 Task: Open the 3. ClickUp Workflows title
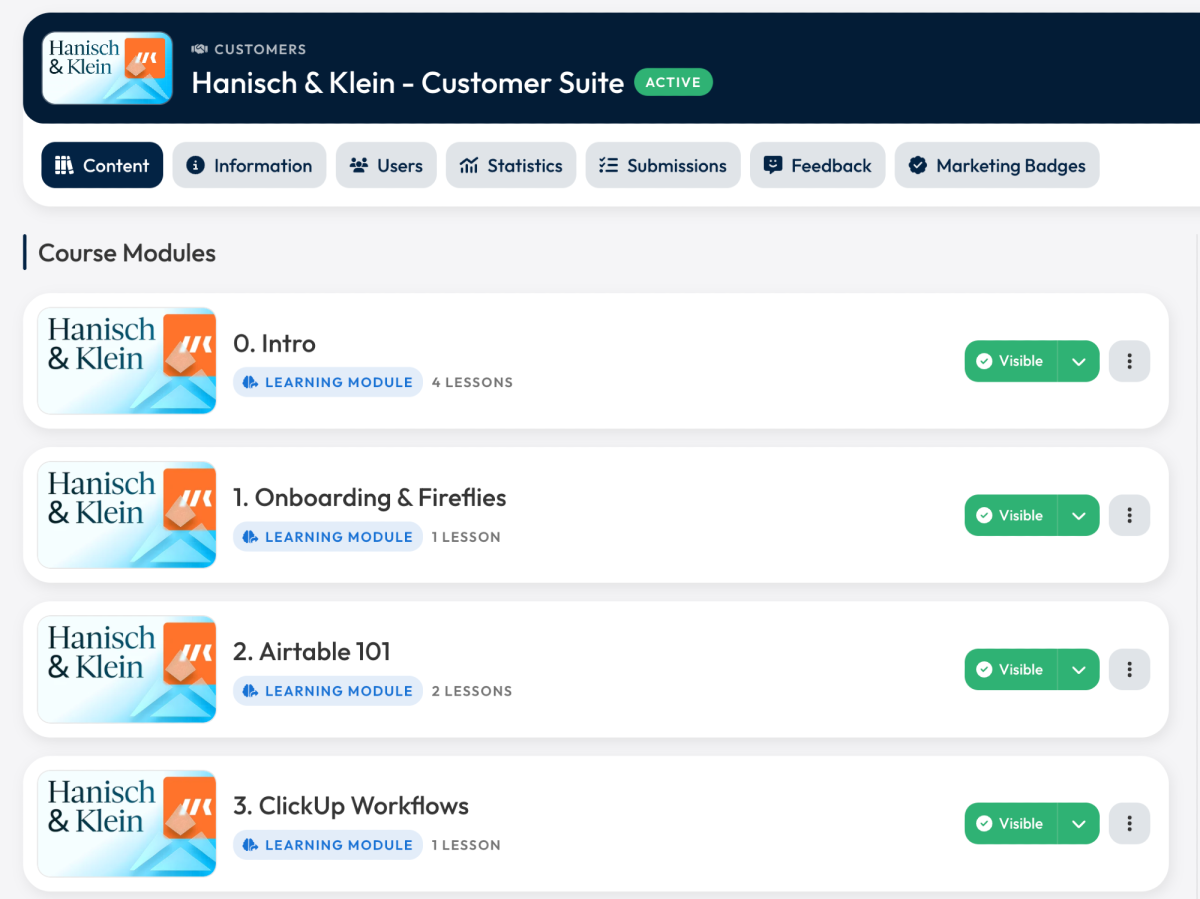tap(351, 806)
